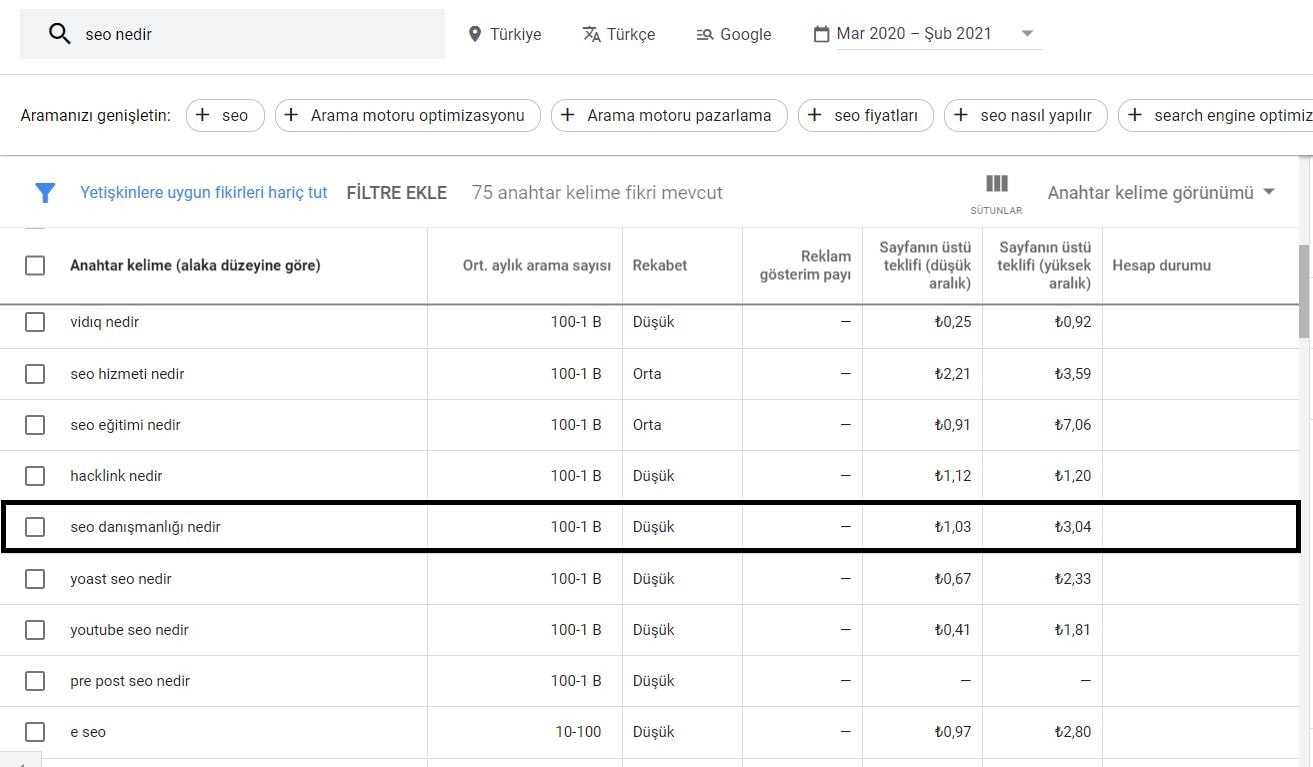The height and width of the screenshot is (767, 1313).
Task: Click the language translate icon
Action: [591, 34]
